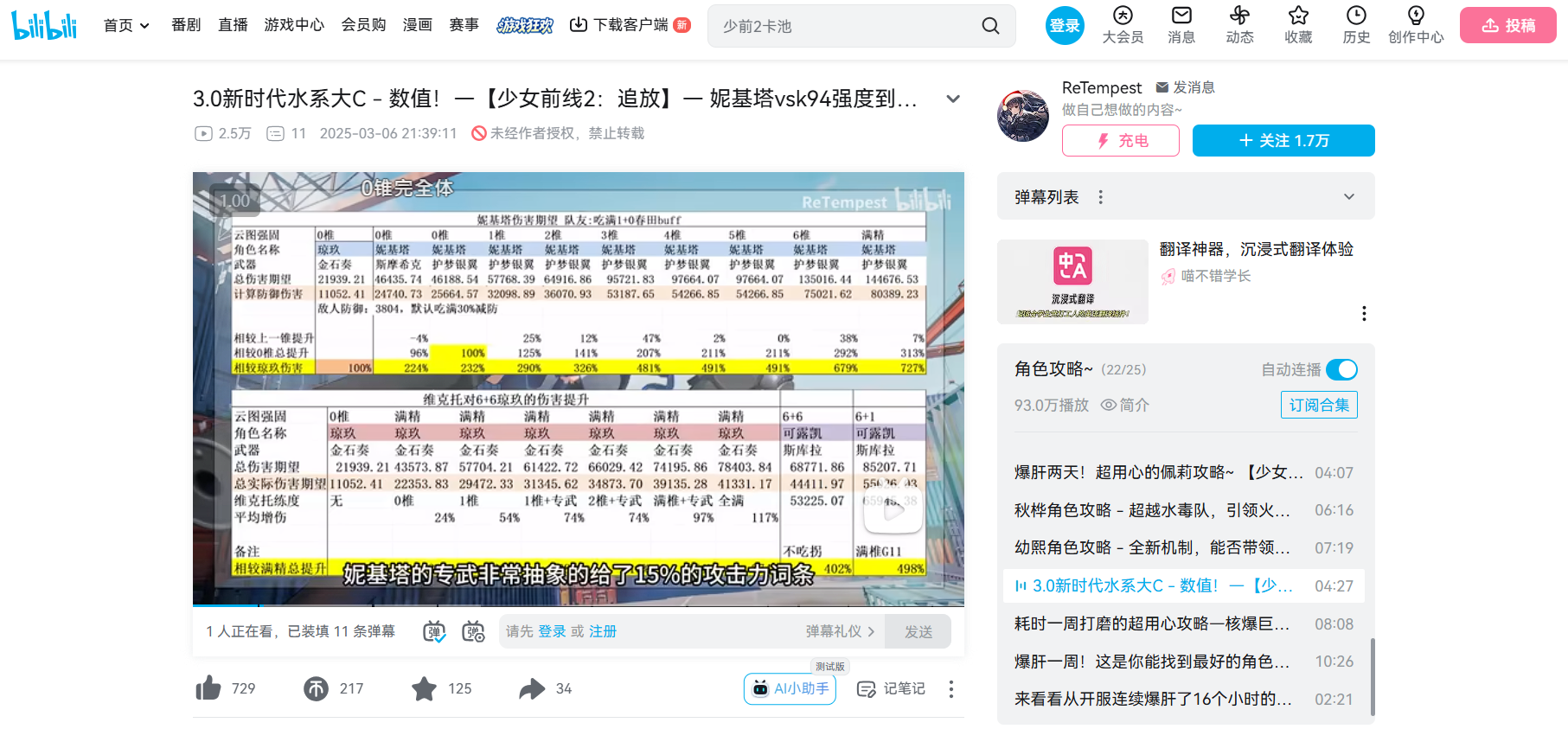Screen dimensions: 1568x729
Task: Expand the 弹幕列表 panel chevron
Action: click(x=1348, y=197)
